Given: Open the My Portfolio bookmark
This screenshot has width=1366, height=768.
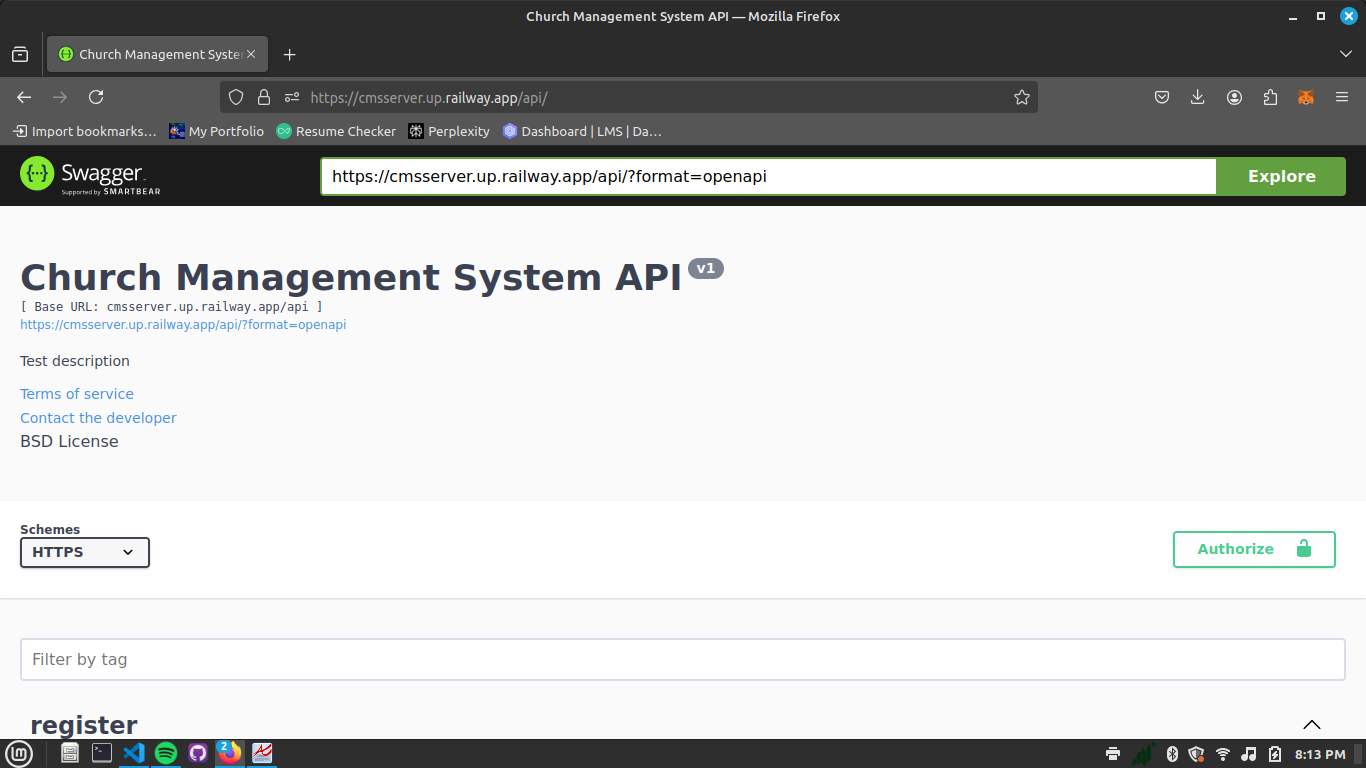Looking at the screenshot, I should point(216,131).
